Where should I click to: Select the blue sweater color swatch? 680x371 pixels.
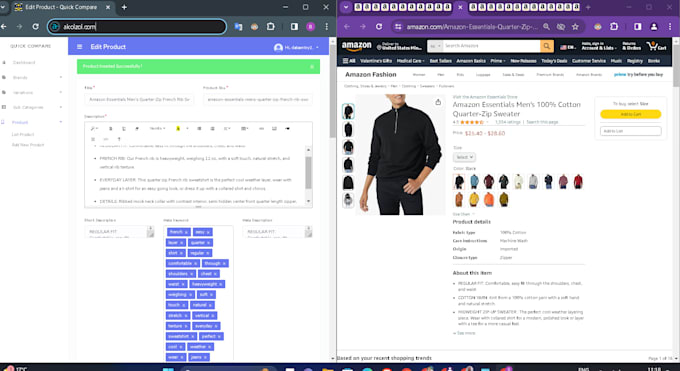pyautogui.click(x=474, y=181)
